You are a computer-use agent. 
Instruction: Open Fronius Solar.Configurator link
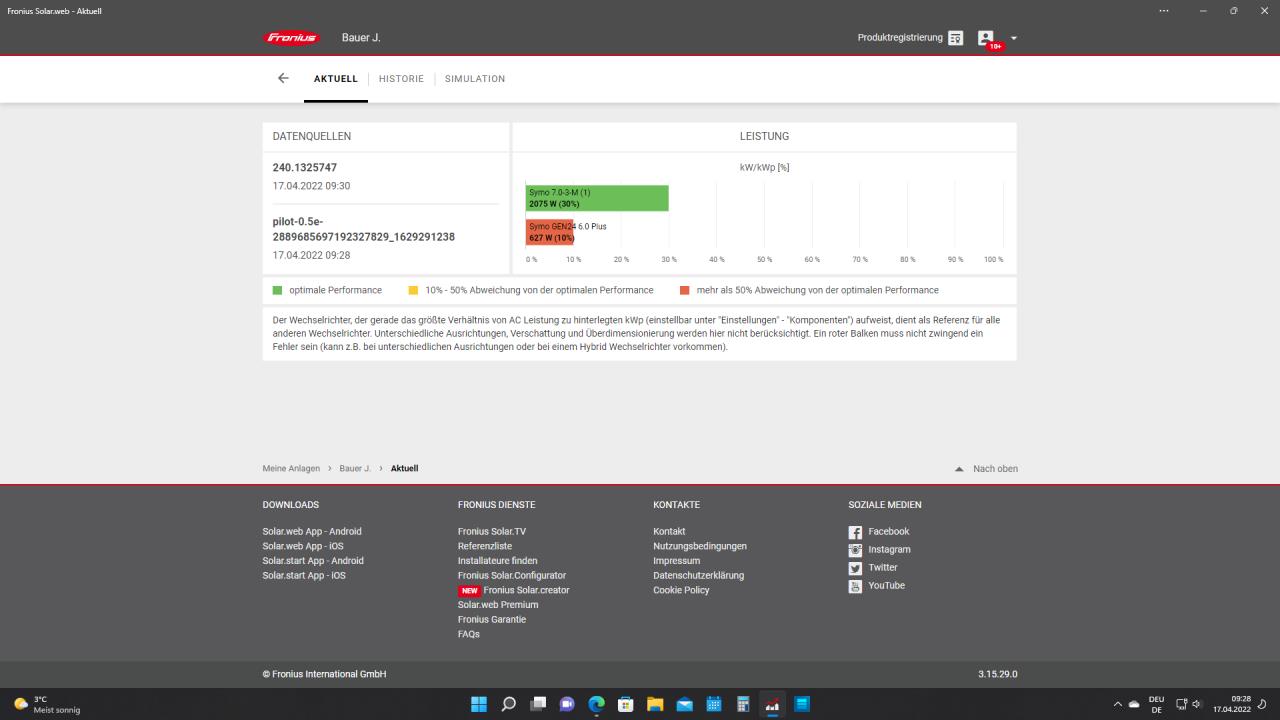(x=512, y=575)
